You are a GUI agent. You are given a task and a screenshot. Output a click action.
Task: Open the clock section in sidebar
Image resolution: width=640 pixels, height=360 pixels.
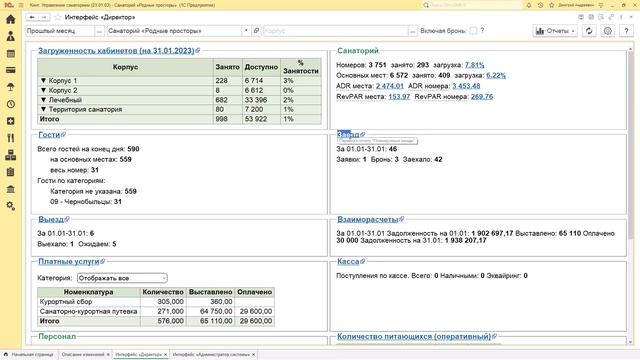coord(11,104)
